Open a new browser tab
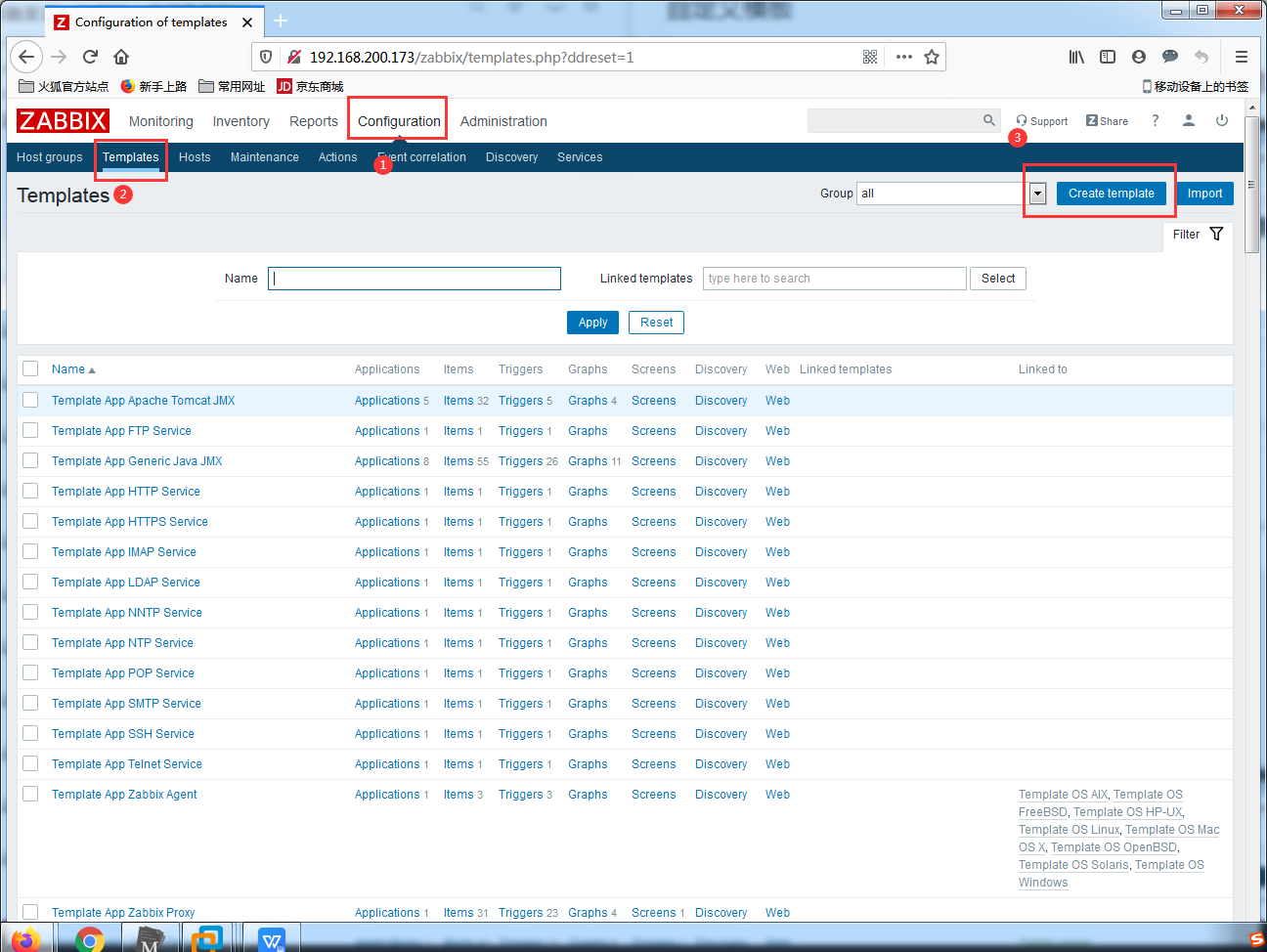The image size is (1267, 952). tap(281, 21)
